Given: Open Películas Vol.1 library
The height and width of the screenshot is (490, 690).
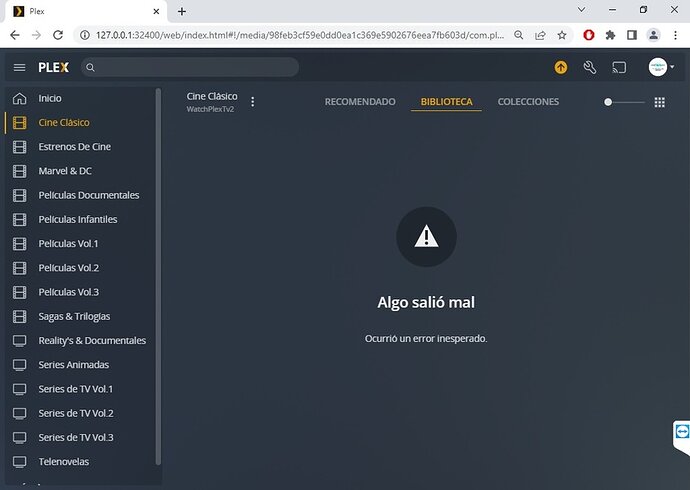Looking at the screenshot, I should click(68, 243).
